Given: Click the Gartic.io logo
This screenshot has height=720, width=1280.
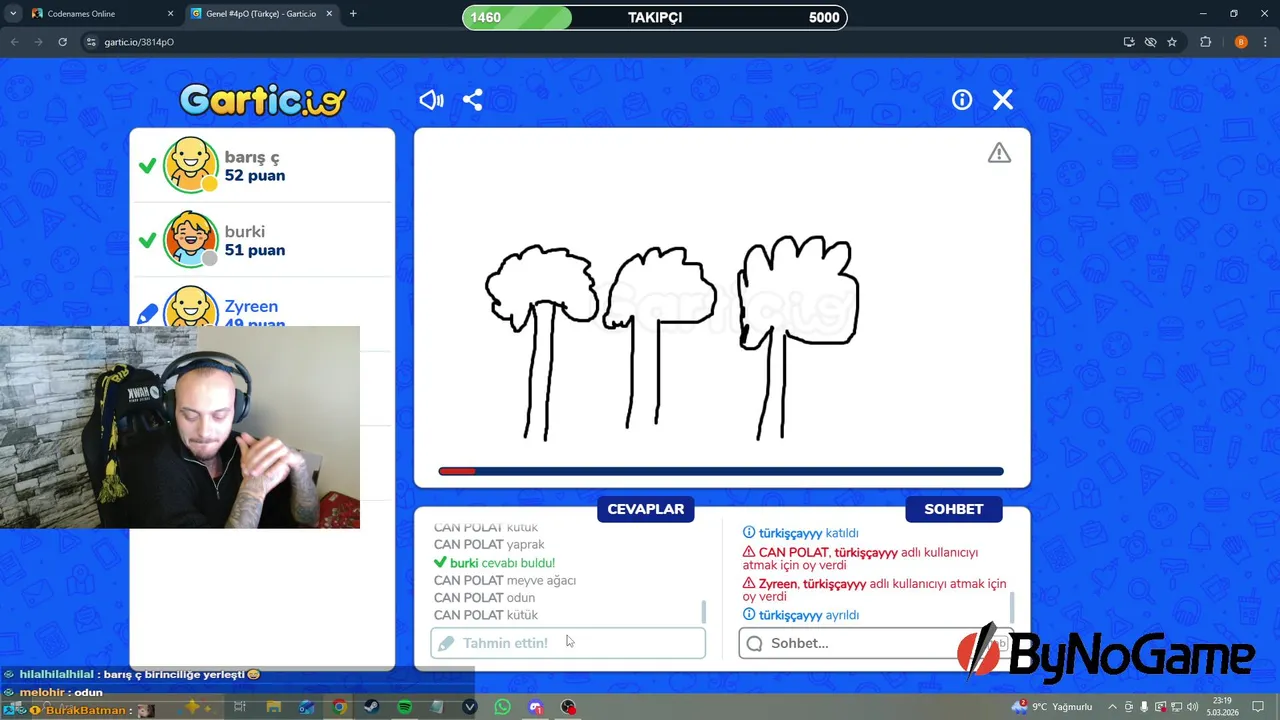Looking at the screenshot, I should 262,100.
